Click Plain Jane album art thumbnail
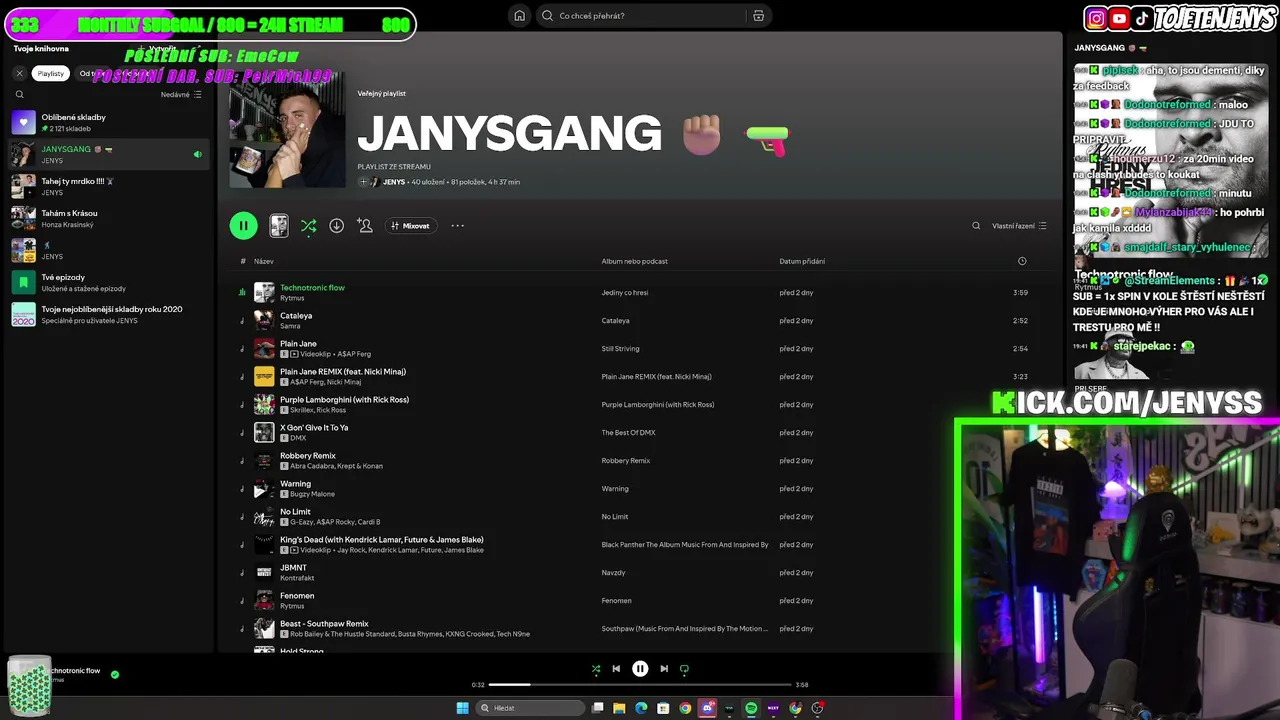Image resolution: width=1280 pixels, height=720 pixels. pyautogui.click(x=264, y=348)
